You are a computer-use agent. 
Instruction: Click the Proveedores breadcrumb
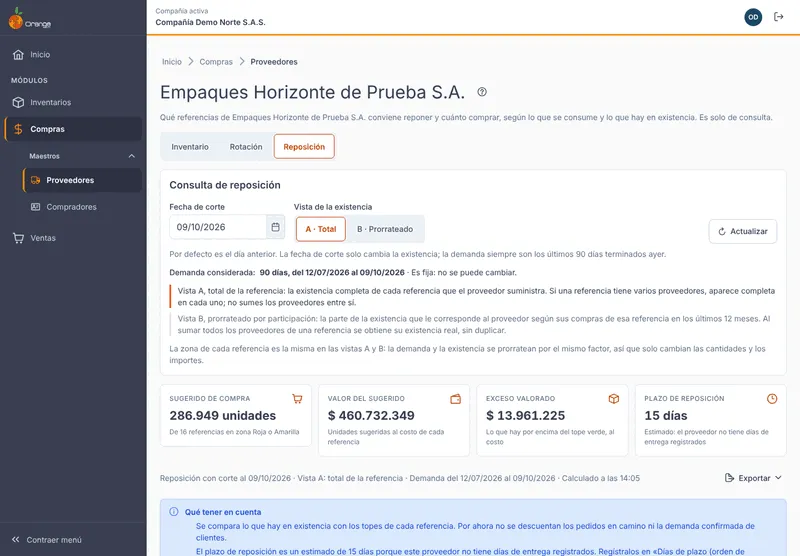pyautogui.click(x=274, y=62)
